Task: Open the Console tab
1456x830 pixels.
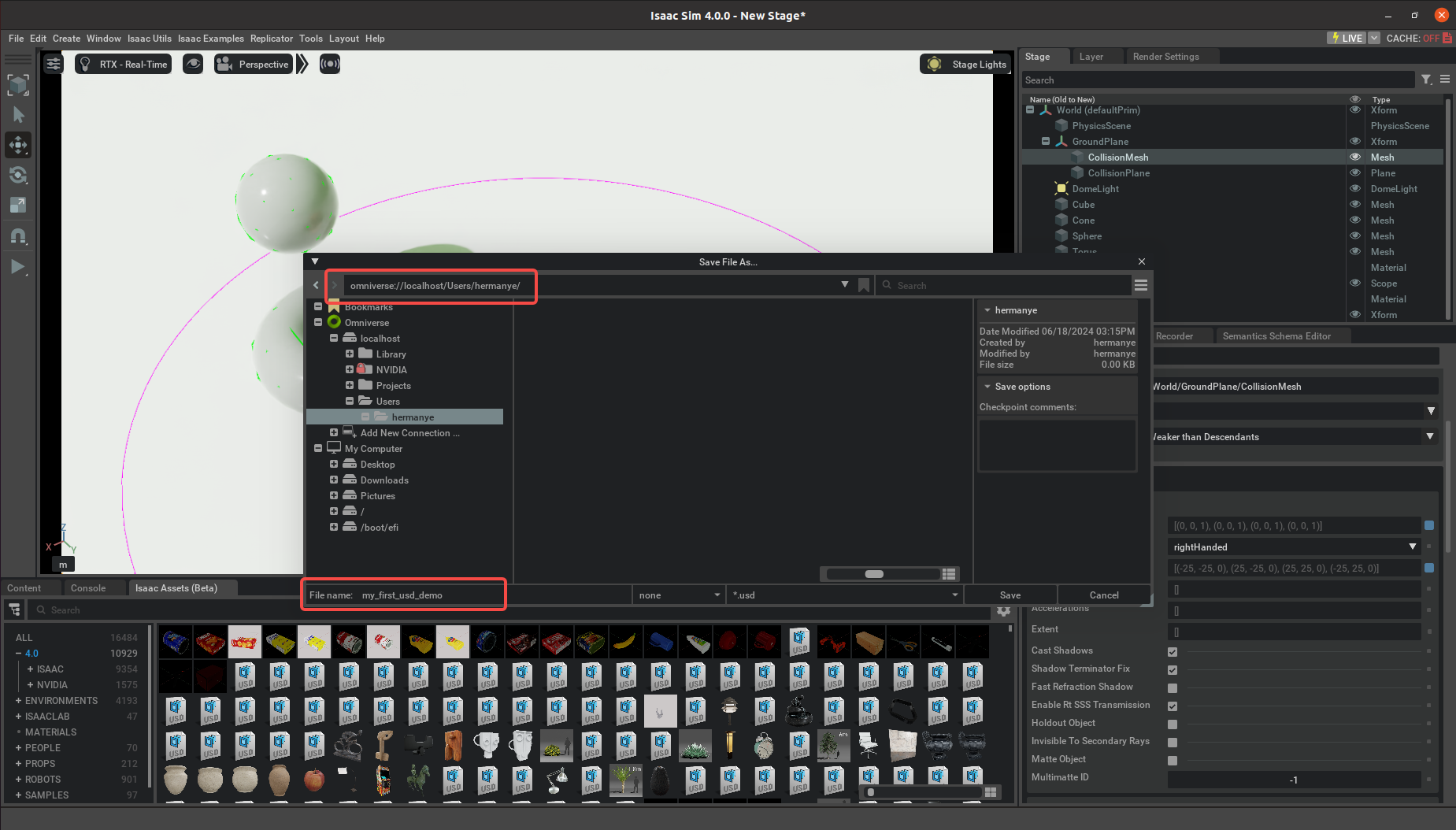Action: (x=88, y=588)
